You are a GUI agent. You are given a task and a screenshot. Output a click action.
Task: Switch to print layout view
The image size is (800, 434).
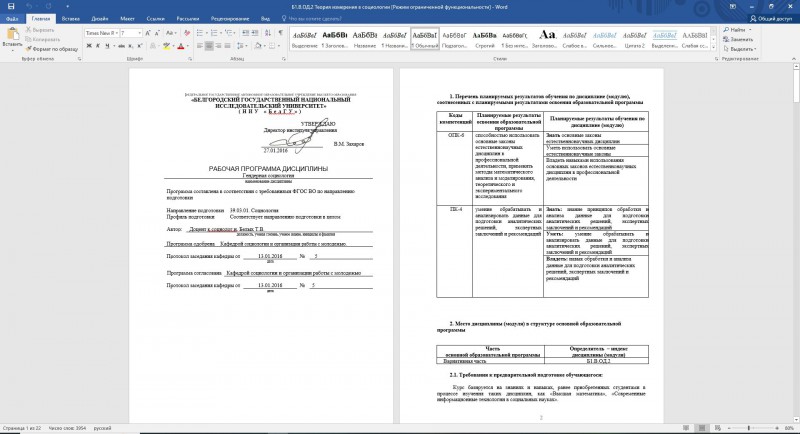coord(702,428)
